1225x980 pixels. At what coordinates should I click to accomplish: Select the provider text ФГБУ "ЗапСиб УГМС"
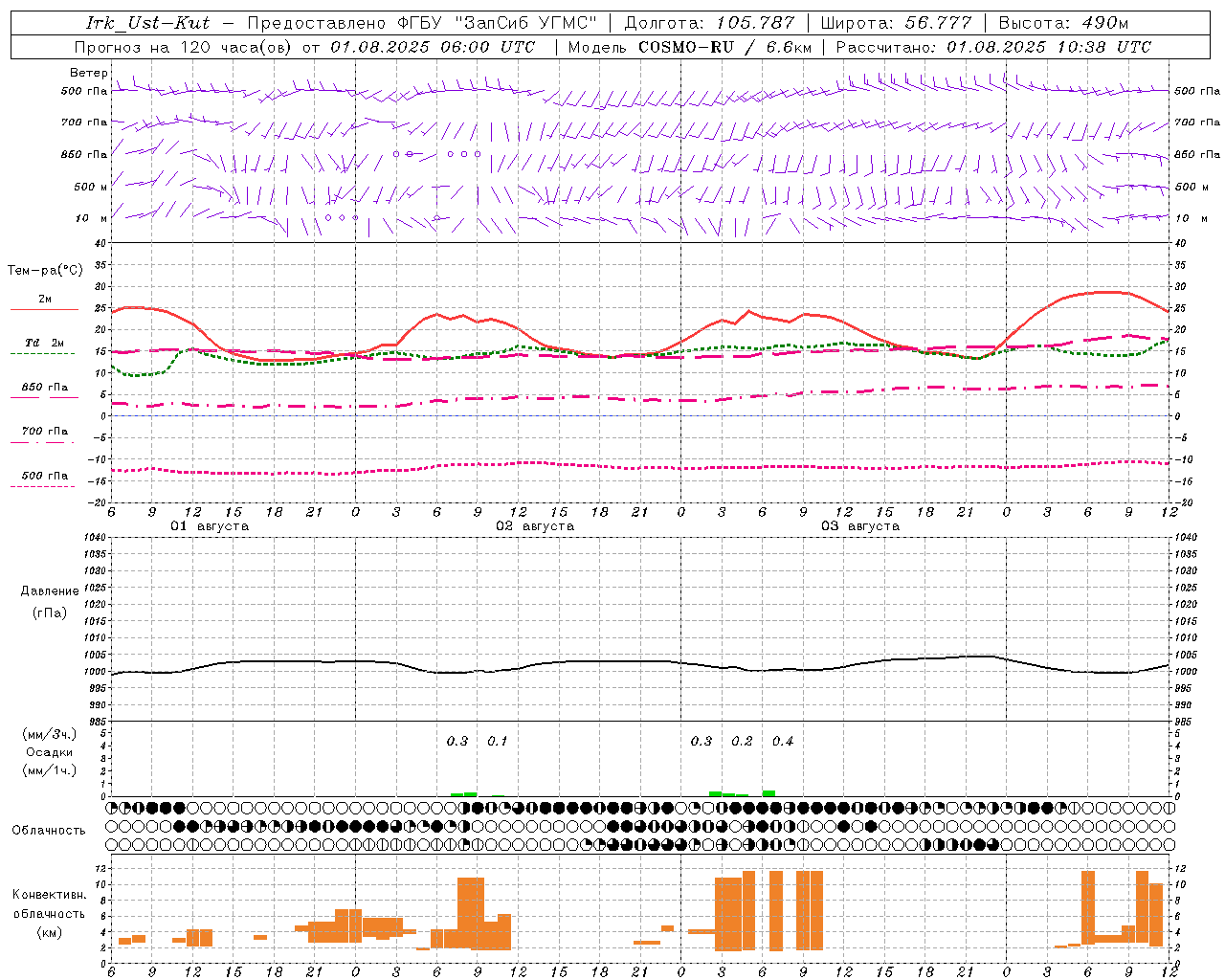click(x=497, y=23)
